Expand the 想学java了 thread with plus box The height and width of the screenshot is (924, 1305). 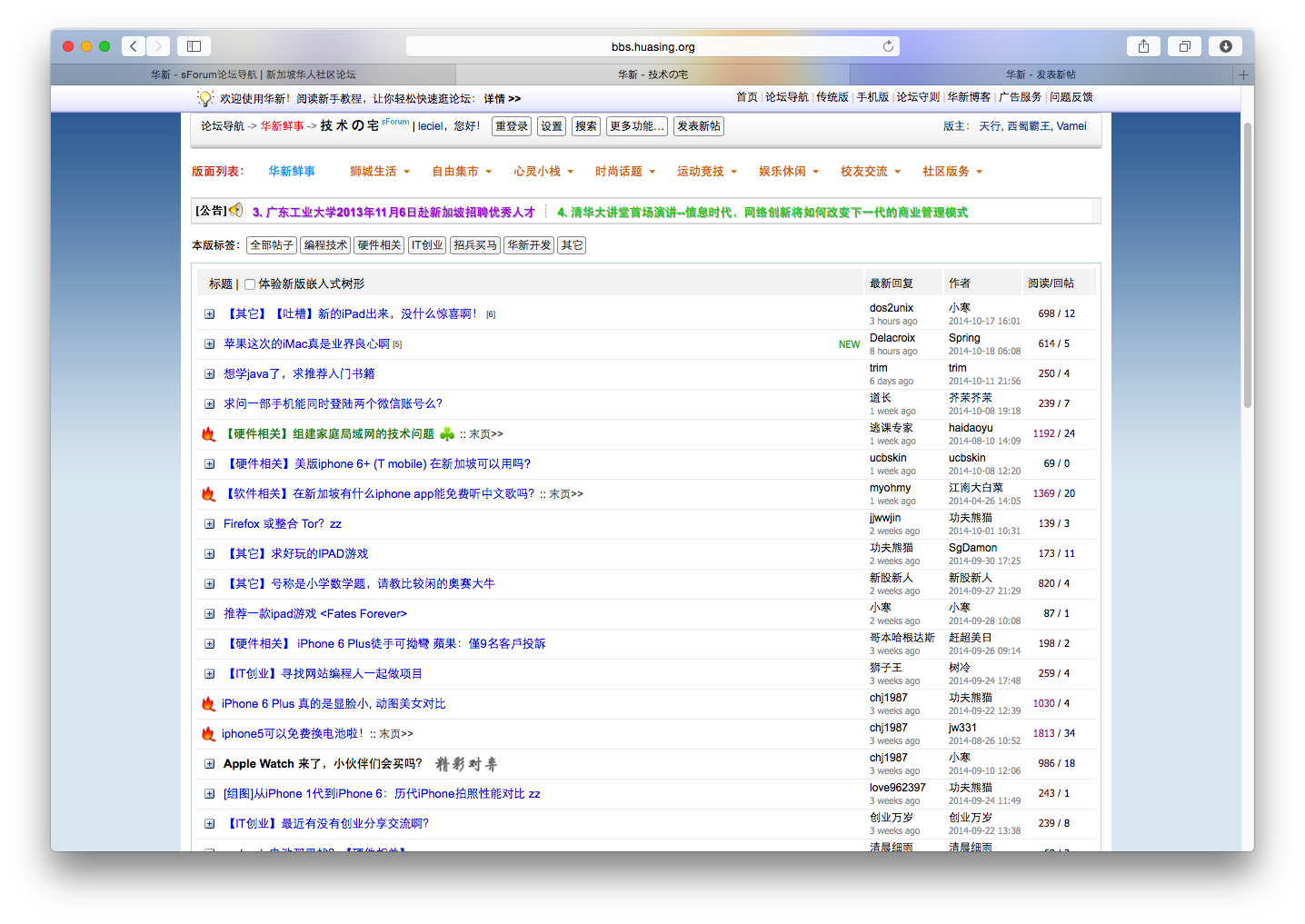point(209,374)
